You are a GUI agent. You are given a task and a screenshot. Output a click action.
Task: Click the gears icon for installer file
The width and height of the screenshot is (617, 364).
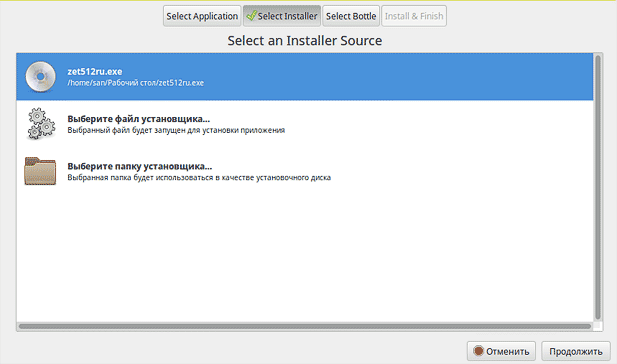tap(41, 124)
